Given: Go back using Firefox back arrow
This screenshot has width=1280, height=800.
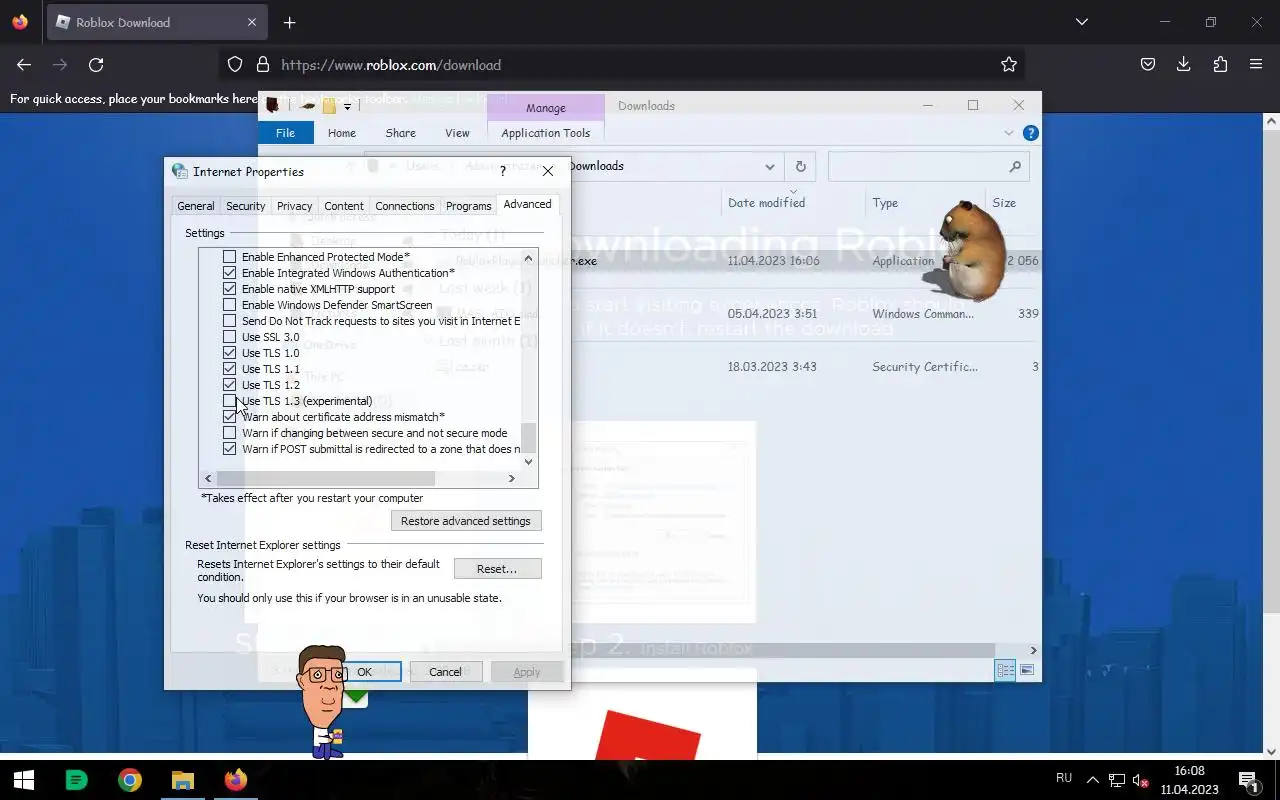Looking at the screenshot, I should 24,64.
